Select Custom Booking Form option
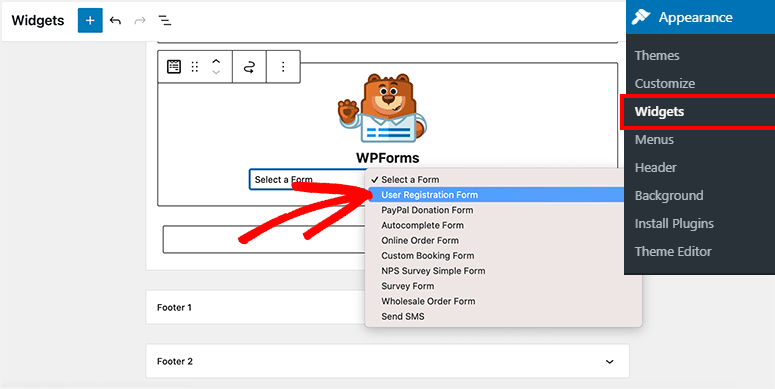 tap(503, 256)
